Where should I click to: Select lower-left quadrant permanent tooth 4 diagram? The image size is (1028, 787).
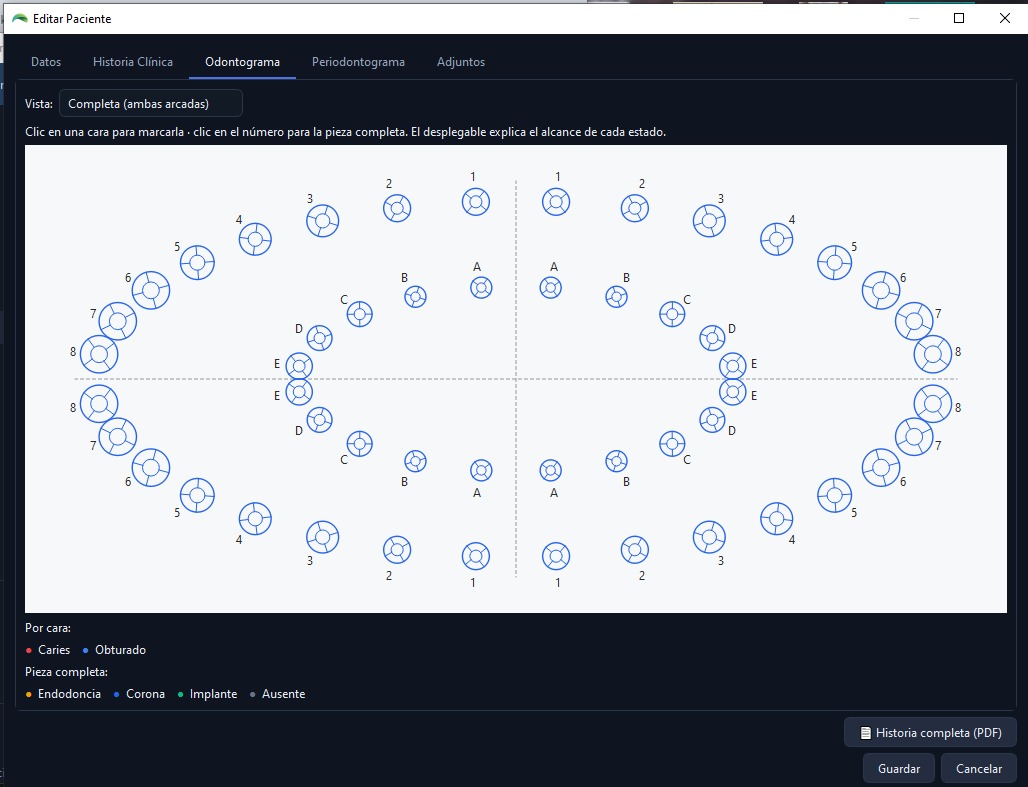pyautogui.click(x=255, y=519)
